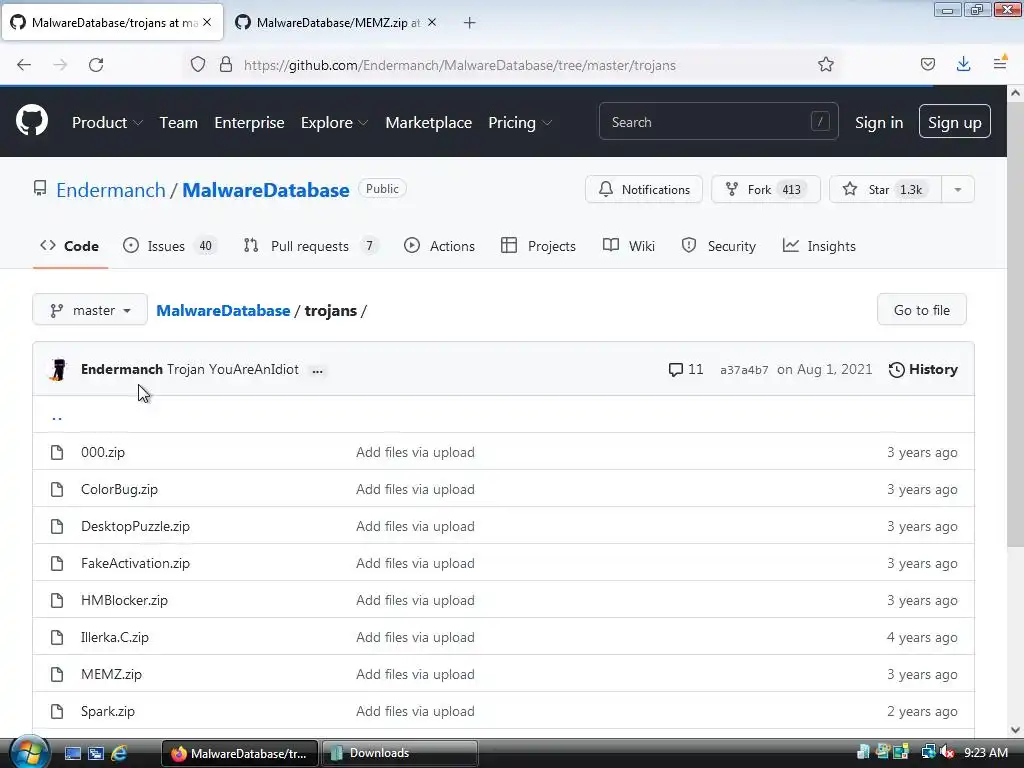Viewport: 1024px width, 768px height.
Task: Click the Windows Start orb
Action: (x=29, y=753)
